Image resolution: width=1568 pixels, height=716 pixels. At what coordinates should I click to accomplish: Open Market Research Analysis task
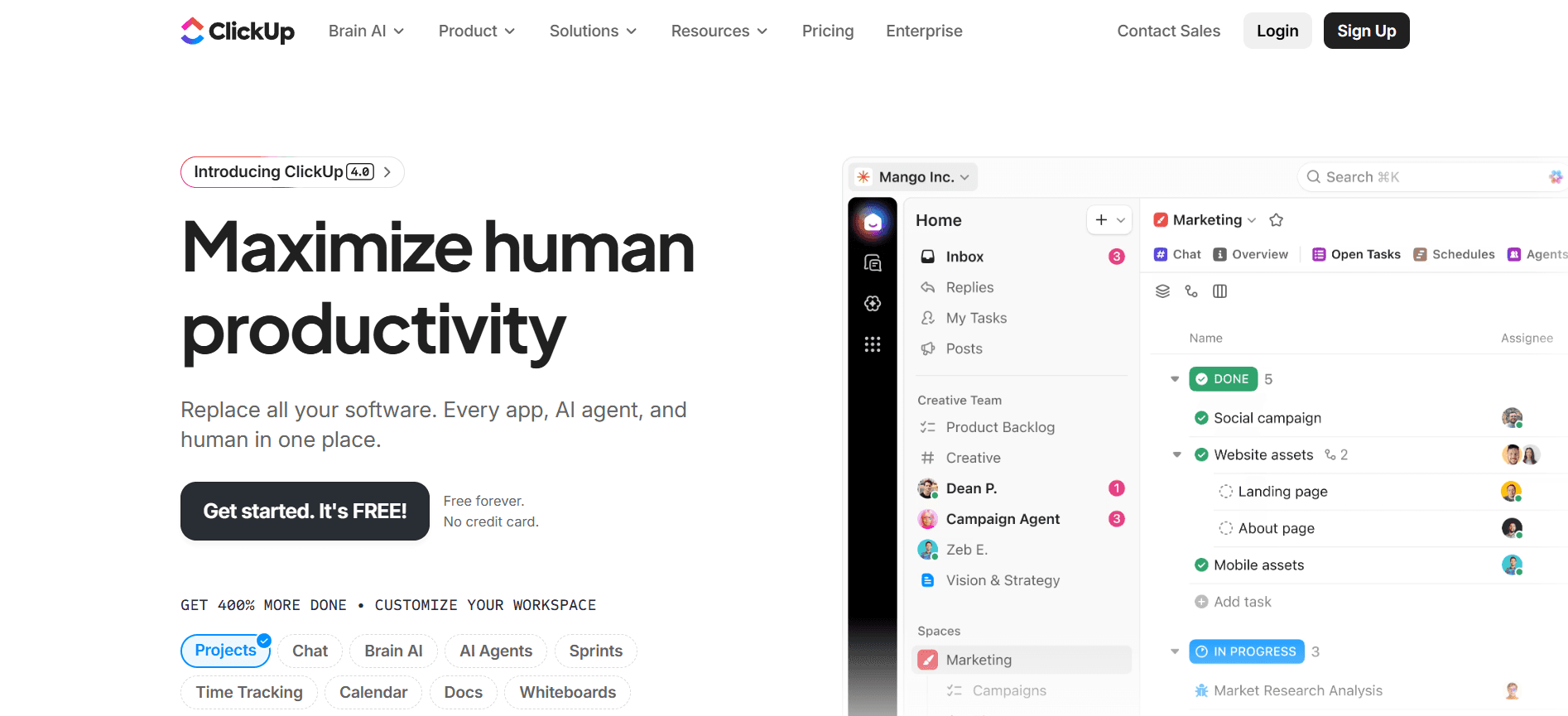click(1297, 690)
